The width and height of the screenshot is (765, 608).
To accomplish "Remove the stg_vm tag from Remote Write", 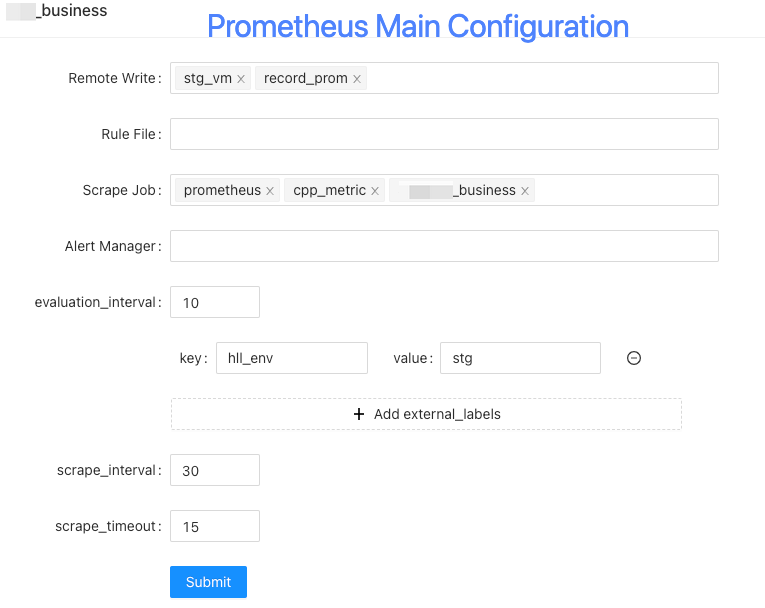I will click(x=241, y=79).
